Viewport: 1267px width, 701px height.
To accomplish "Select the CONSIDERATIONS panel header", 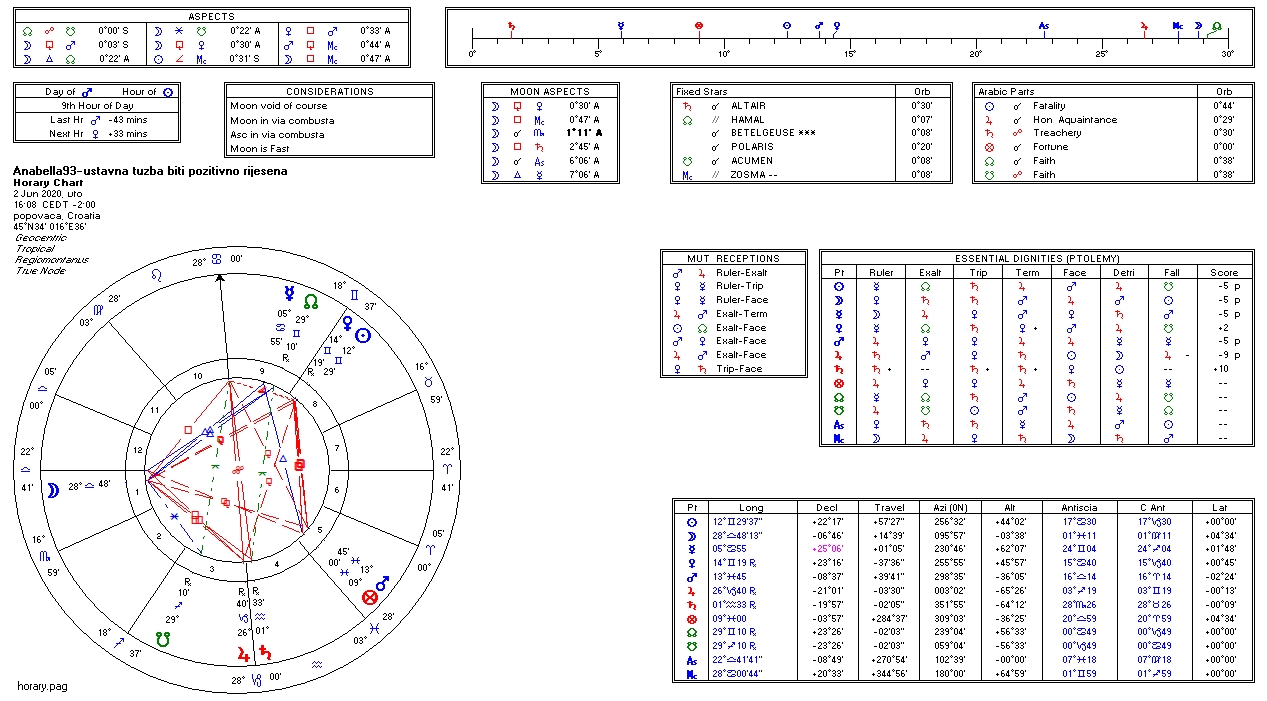I will [x=329, y=91].
